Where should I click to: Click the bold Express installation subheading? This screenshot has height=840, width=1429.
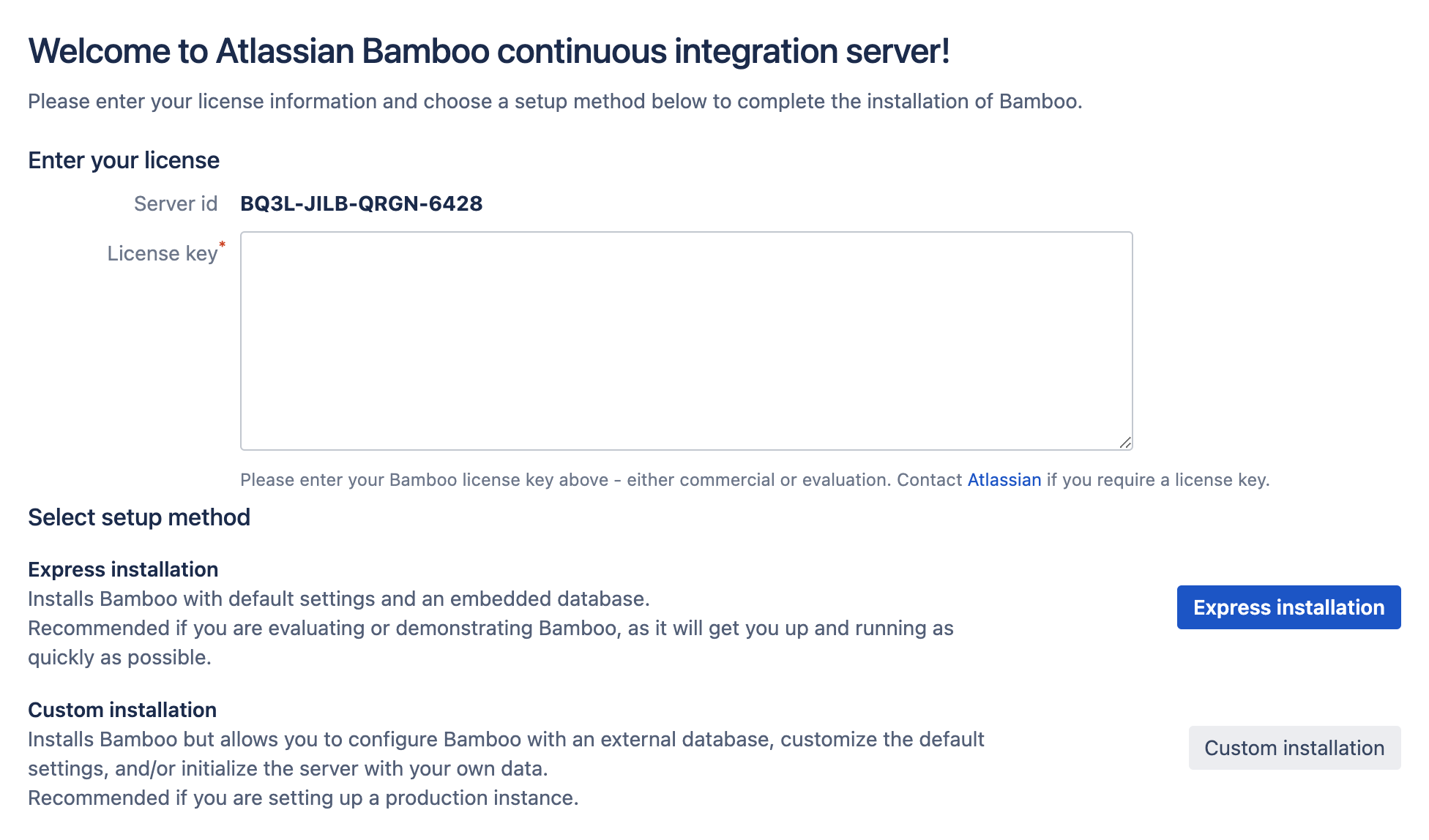(123, 569)
